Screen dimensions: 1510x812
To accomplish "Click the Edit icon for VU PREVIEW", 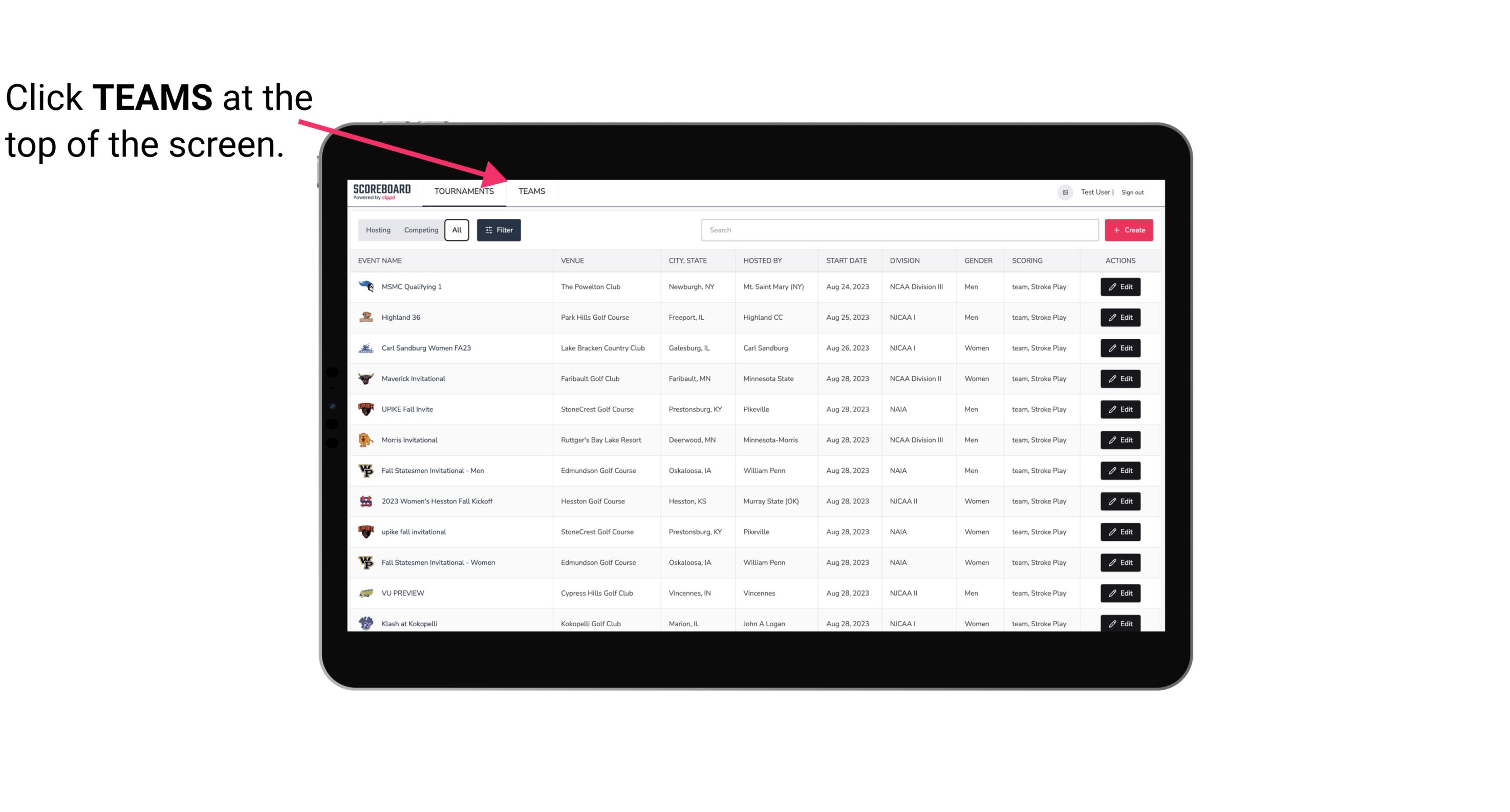I will 1121,592.
